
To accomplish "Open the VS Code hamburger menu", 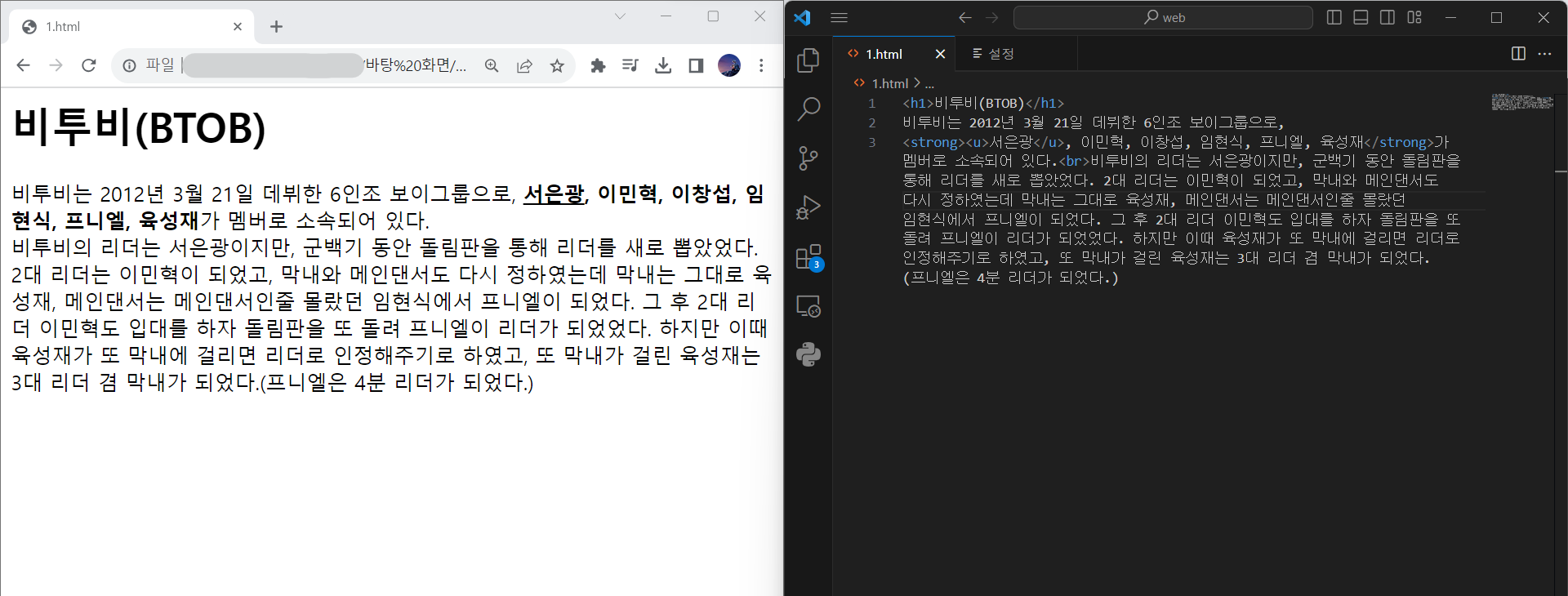I will click(x=840, y=17).
